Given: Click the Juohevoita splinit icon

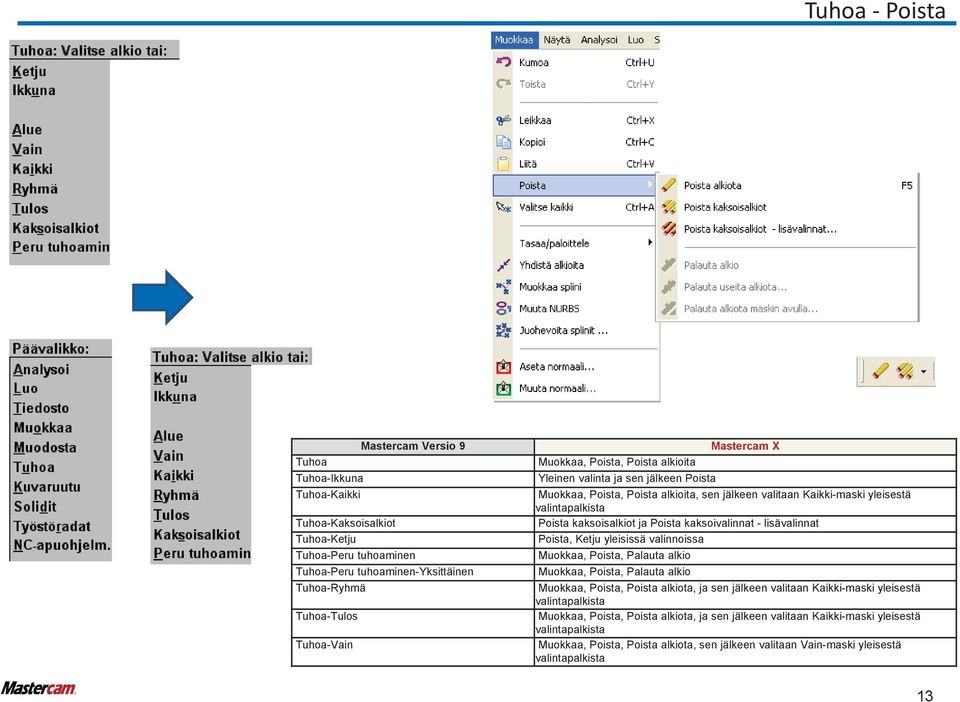Looking at the screenshot, I should [503, 330].
